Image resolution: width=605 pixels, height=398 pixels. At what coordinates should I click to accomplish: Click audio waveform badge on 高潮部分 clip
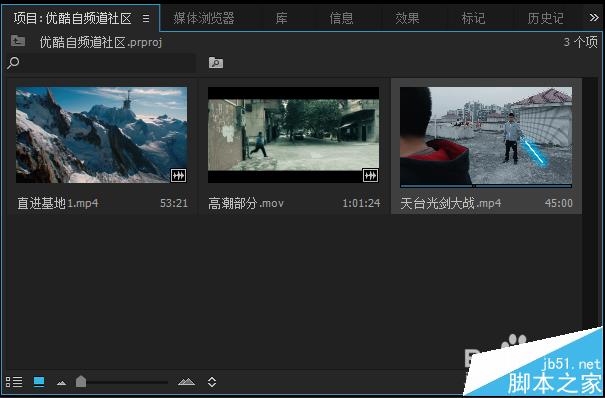coord(370,175)
